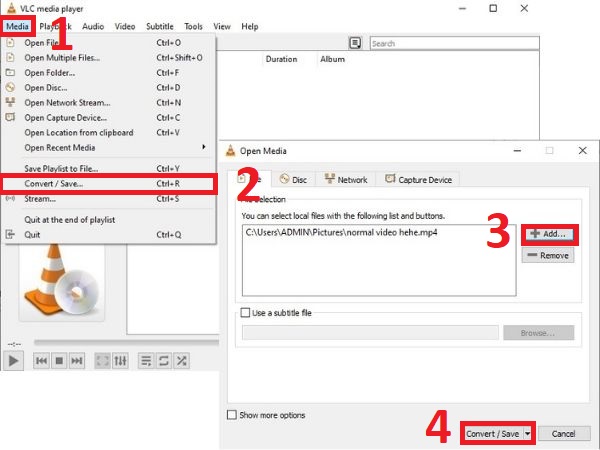600x450 pixels.
Task: Click the Album column header
Action: point(332,59)
